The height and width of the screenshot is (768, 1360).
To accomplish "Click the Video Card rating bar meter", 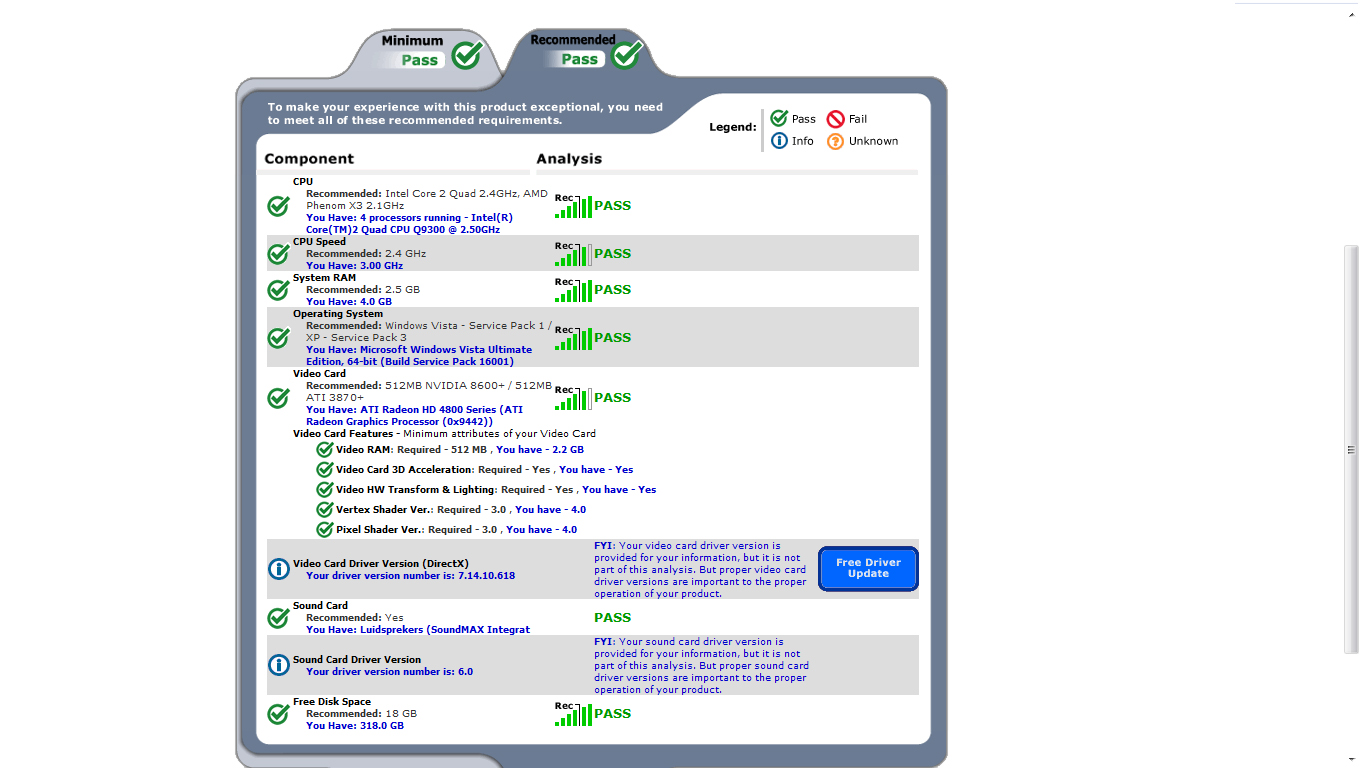I will 573,398.
